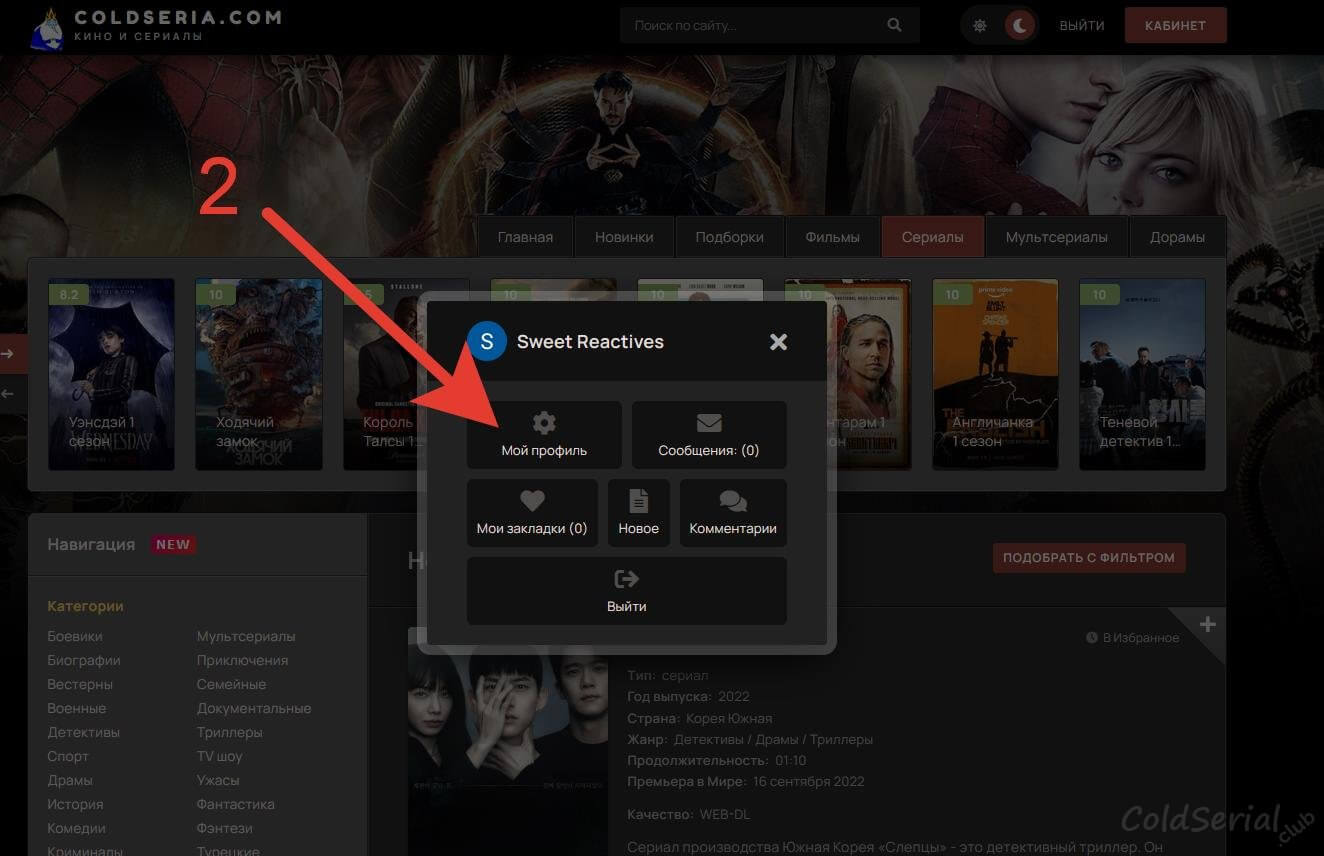Select Семейные category
Viewport: 1324px width, 856px height.
tap(231, 684)
